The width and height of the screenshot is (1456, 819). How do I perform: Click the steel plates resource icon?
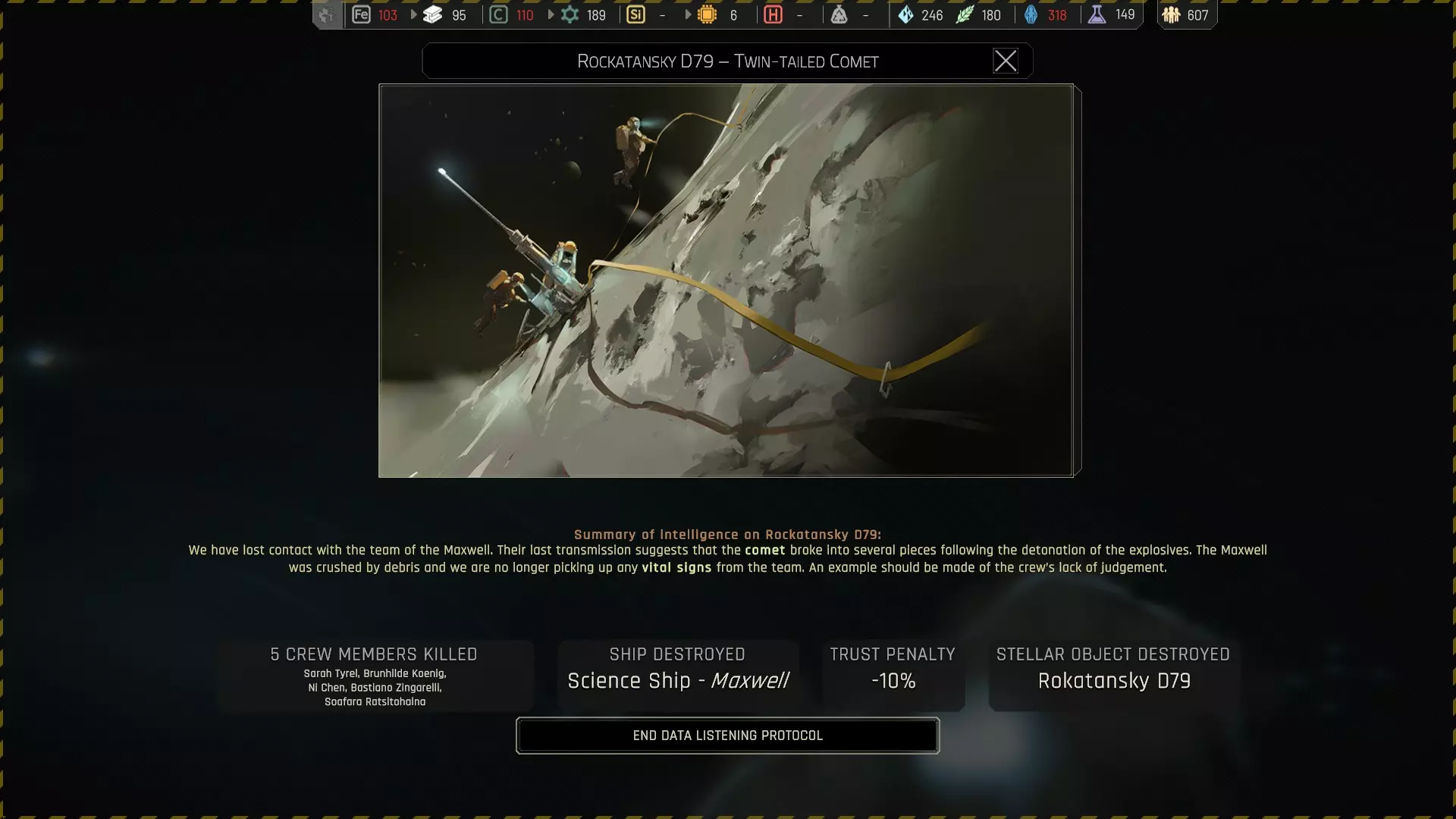click(x=432, y=14)
